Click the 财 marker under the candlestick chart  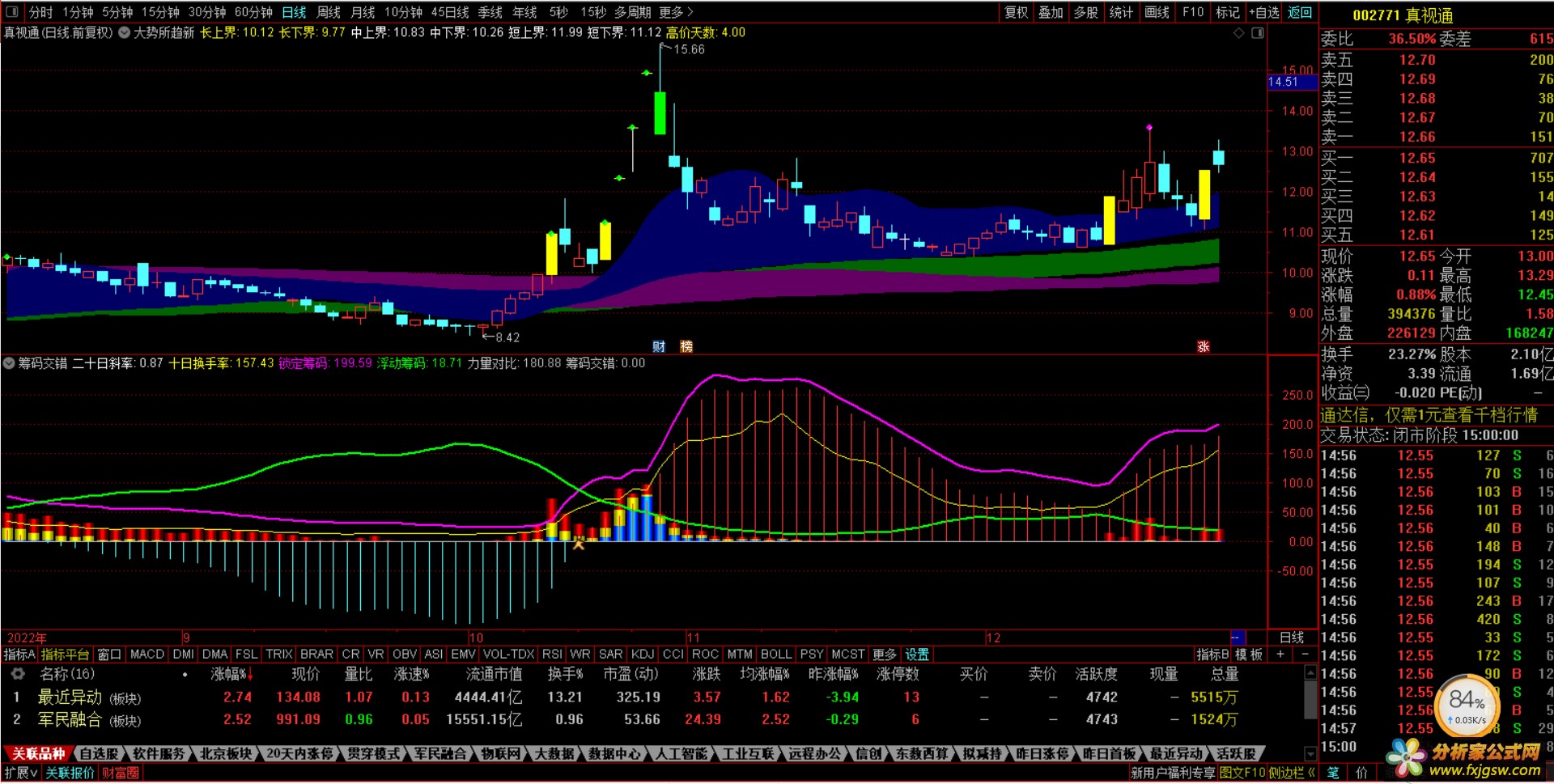659,346
